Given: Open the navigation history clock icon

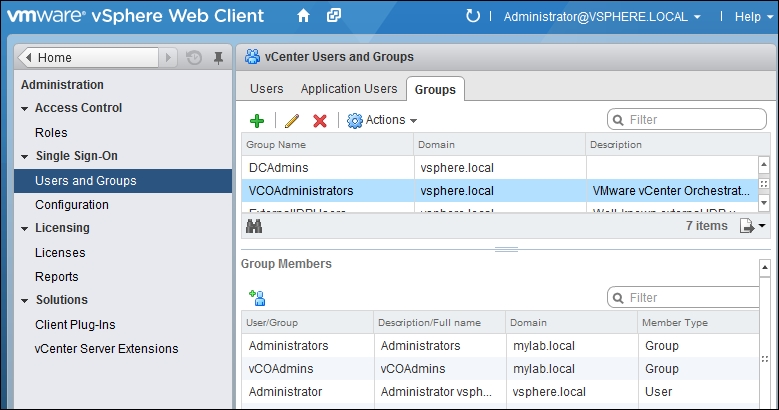Looking at the screenshot, I should [194, 58].
